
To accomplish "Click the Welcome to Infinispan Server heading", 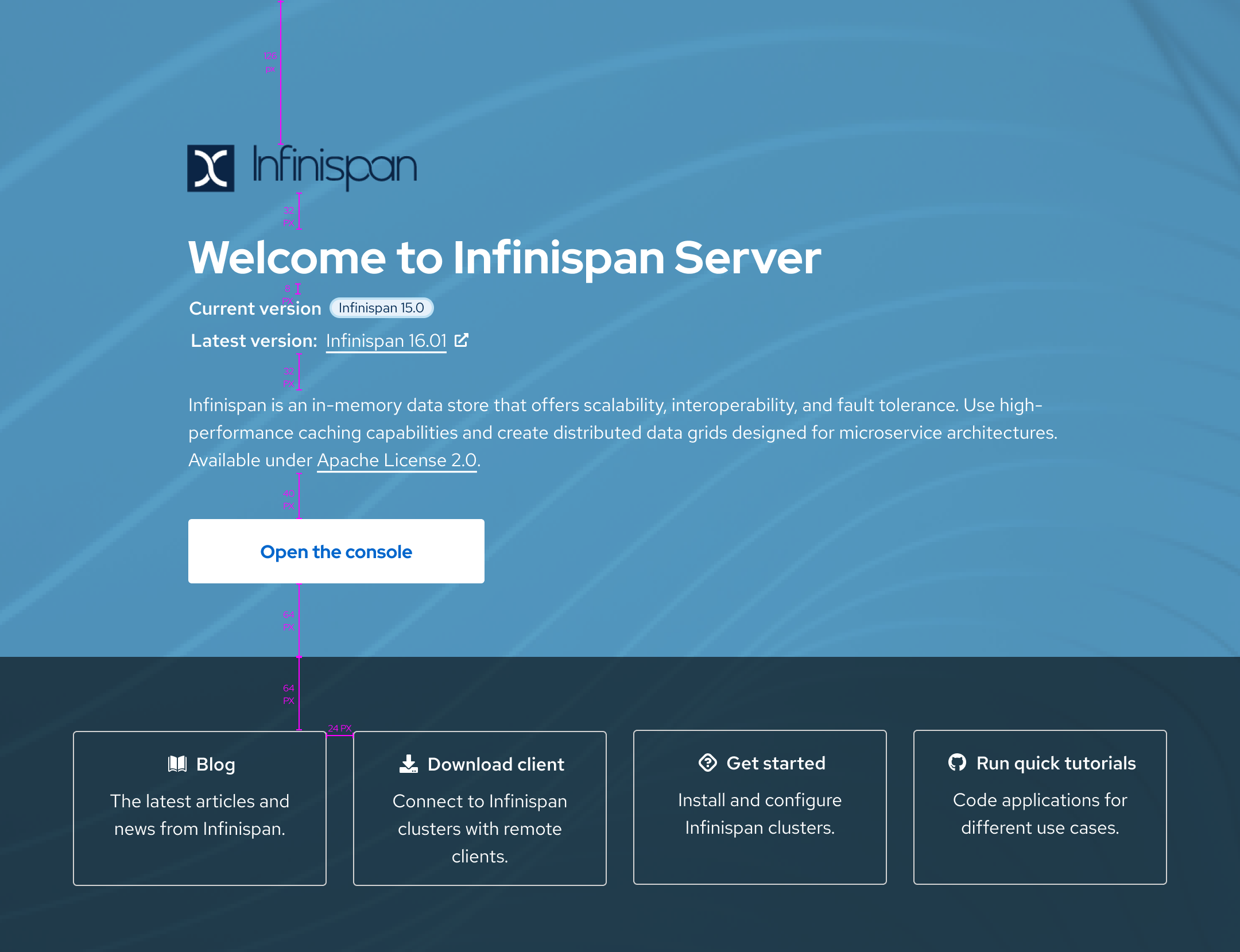I will pyautogui.click(x=505, y=258).
